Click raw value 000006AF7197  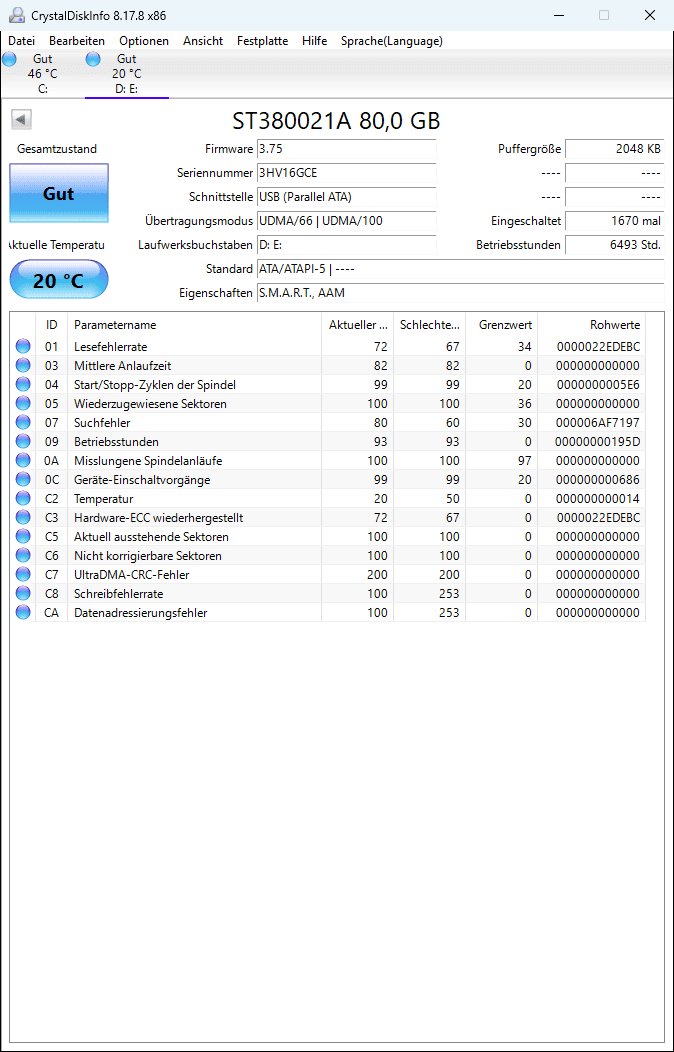[x=598, y=423]
